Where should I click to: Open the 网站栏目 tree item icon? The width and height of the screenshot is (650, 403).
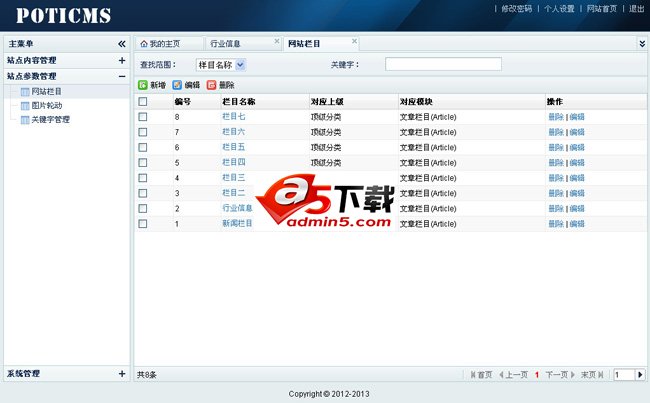click(25, 92)
